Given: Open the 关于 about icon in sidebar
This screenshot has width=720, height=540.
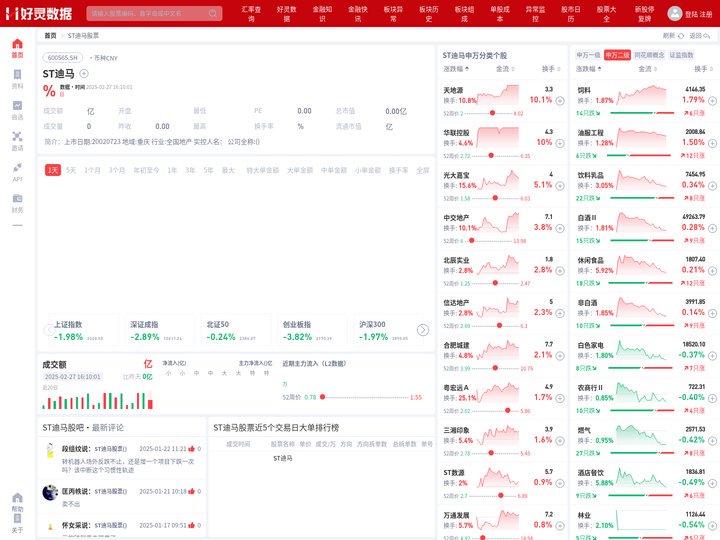Looking at the screenshot, I should coord(17,518).
